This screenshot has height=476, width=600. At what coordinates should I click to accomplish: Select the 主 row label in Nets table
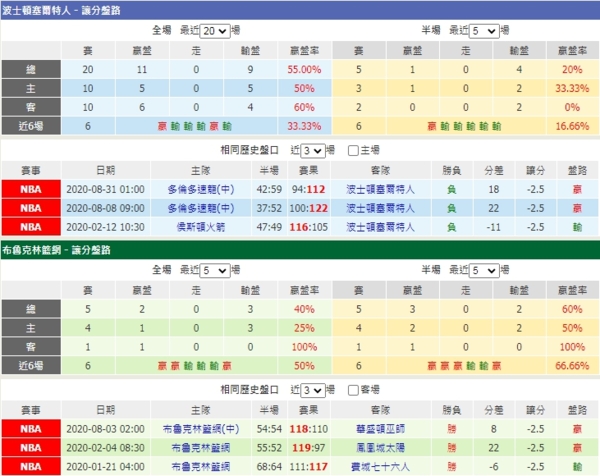point(31,328)
